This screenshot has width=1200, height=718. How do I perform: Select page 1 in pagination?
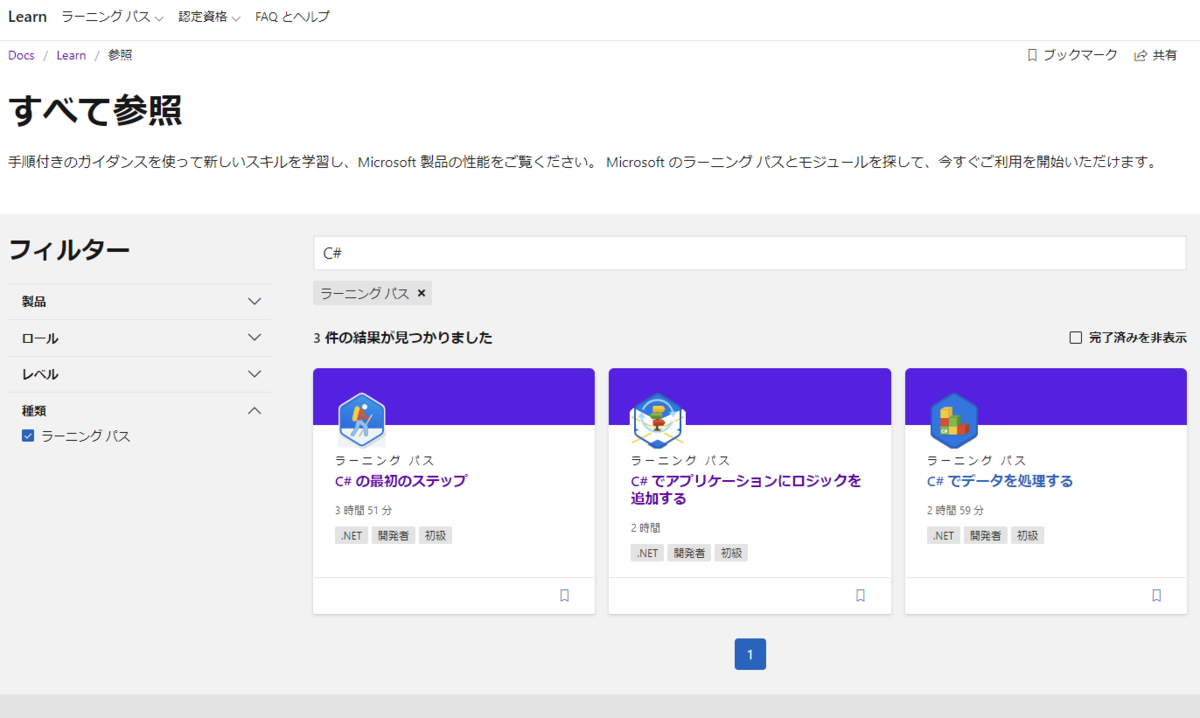[x=750, y=654]
